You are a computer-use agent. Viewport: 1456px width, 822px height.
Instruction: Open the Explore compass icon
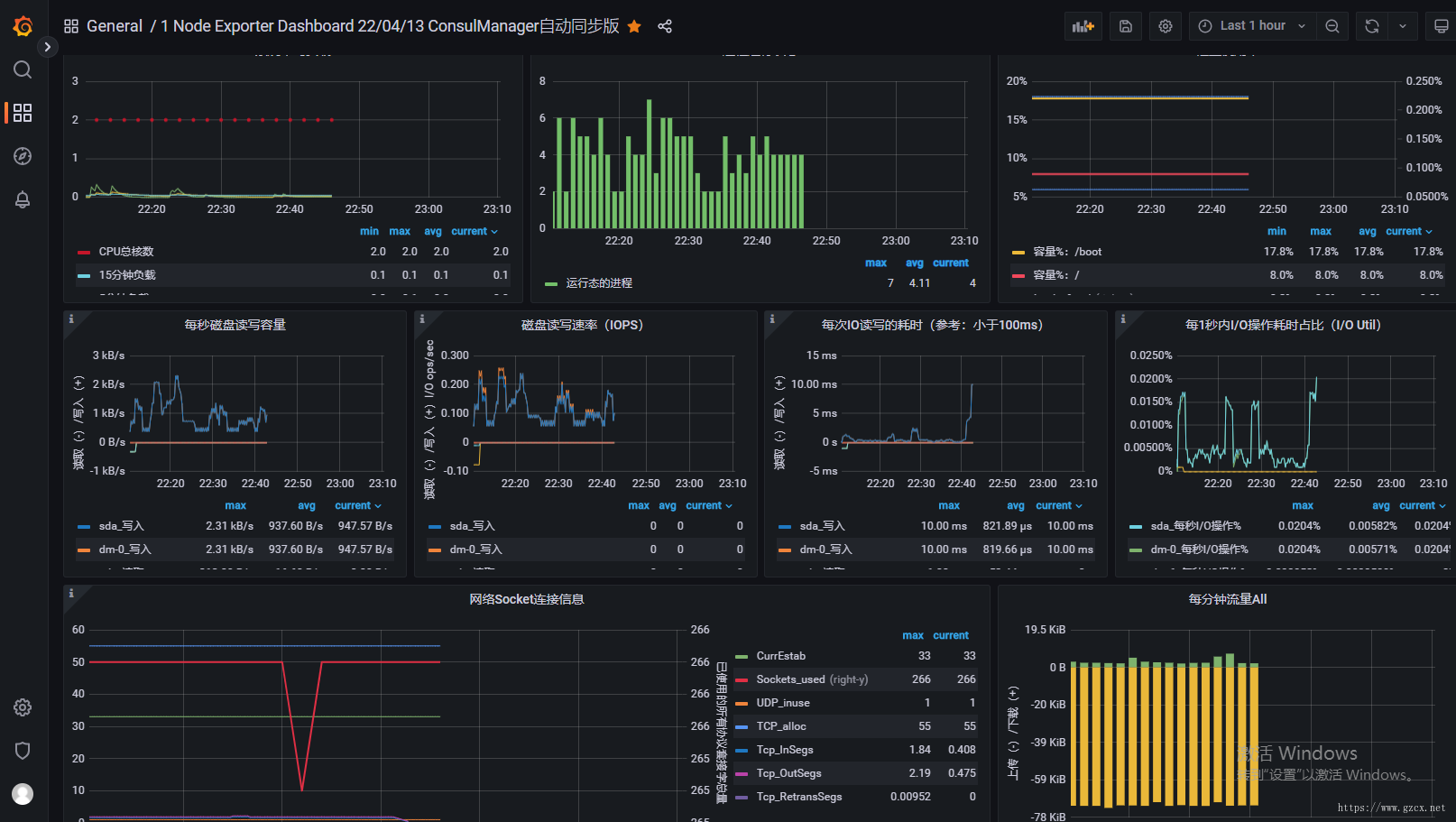point(23,156)
